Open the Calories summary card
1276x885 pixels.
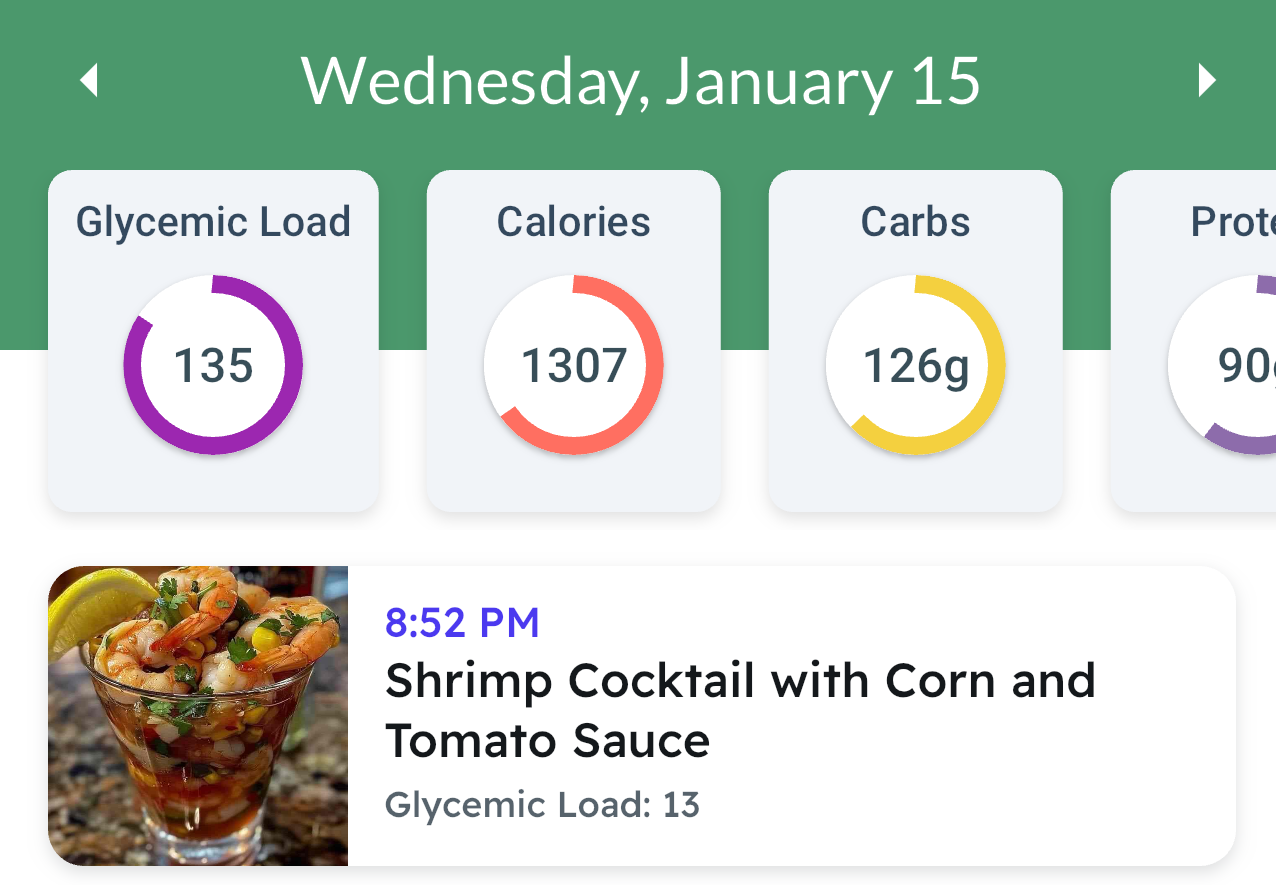[574, 341]
